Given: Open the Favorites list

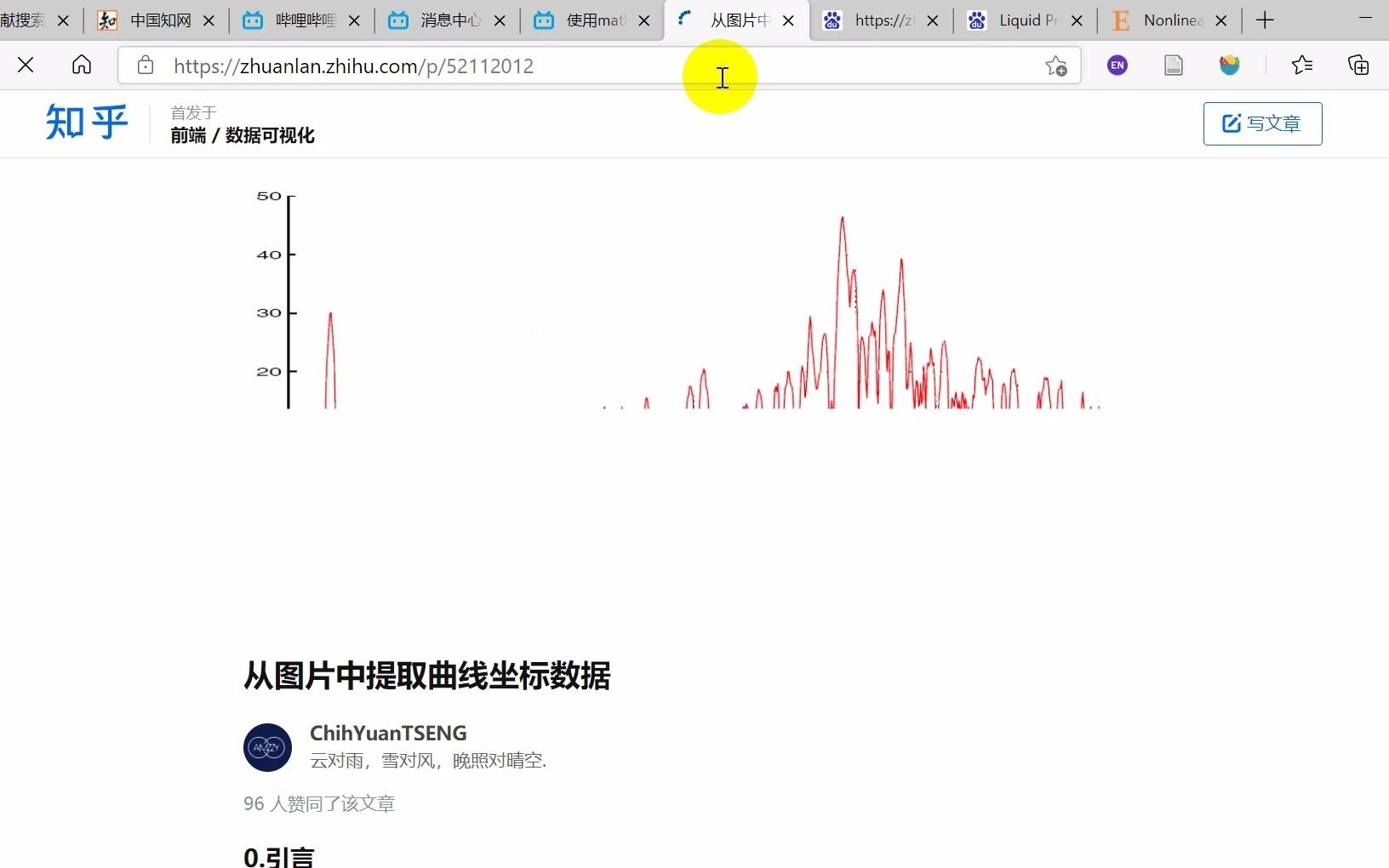Looking at the screenshot, I should pyautogui.click(x=1302, y=65).
